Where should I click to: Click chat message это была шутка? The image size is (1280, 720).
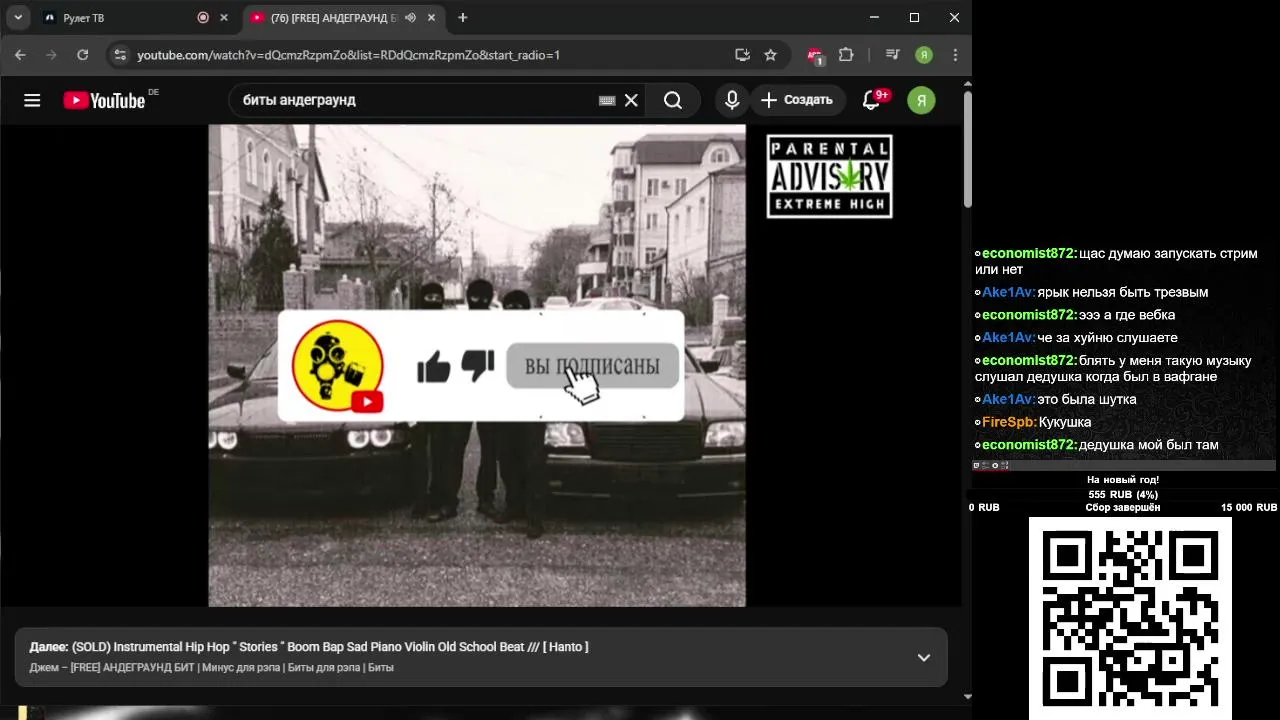click(x=1087, y=399)
